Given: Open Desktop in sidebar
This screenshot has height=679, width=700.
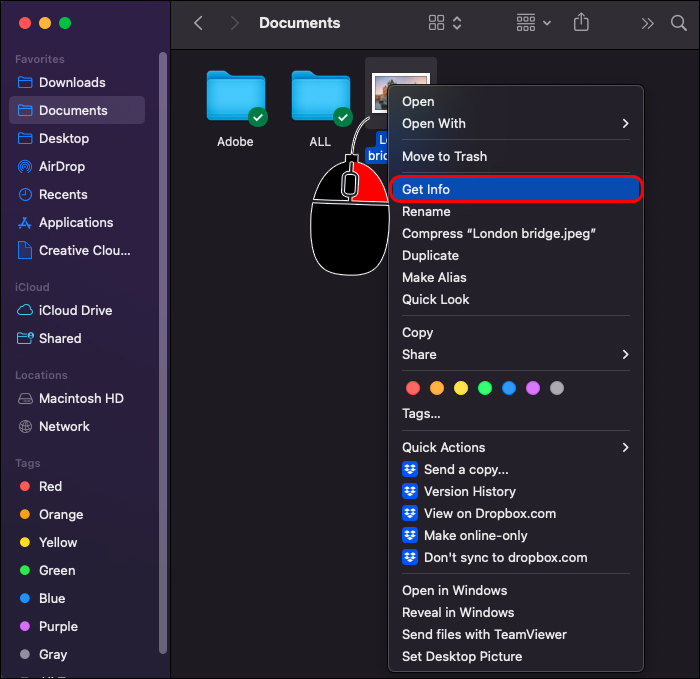Looking at the screenshot, I should [77, 138].
